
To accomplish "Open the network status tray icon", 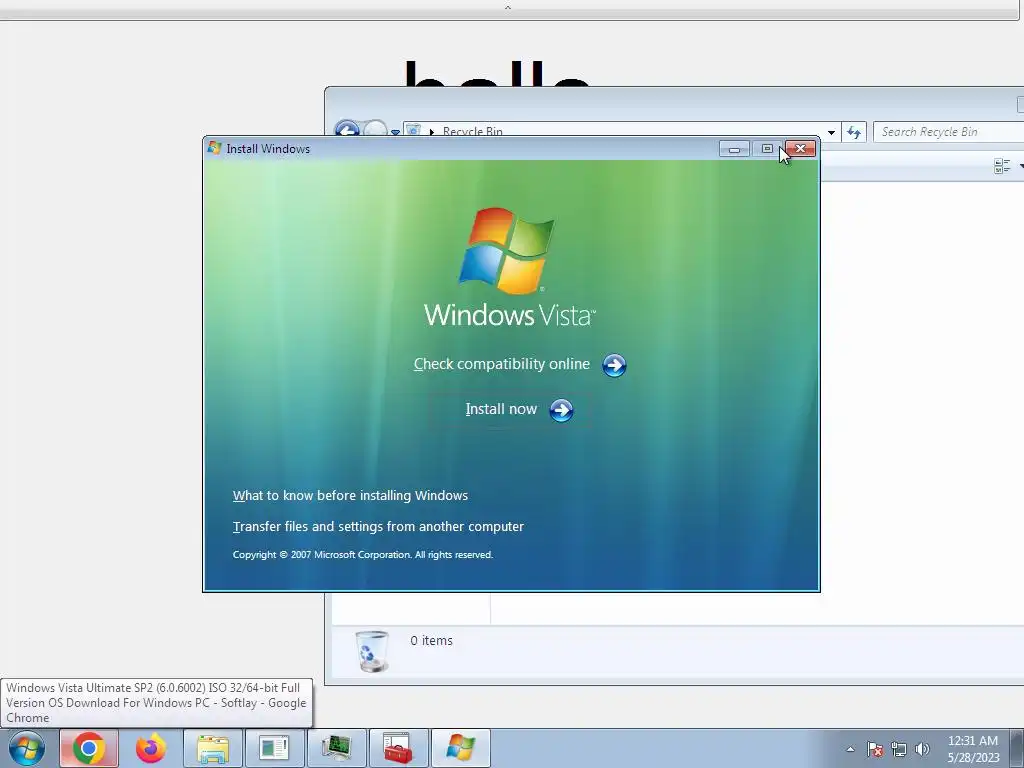I will click(x=899, y=749).
